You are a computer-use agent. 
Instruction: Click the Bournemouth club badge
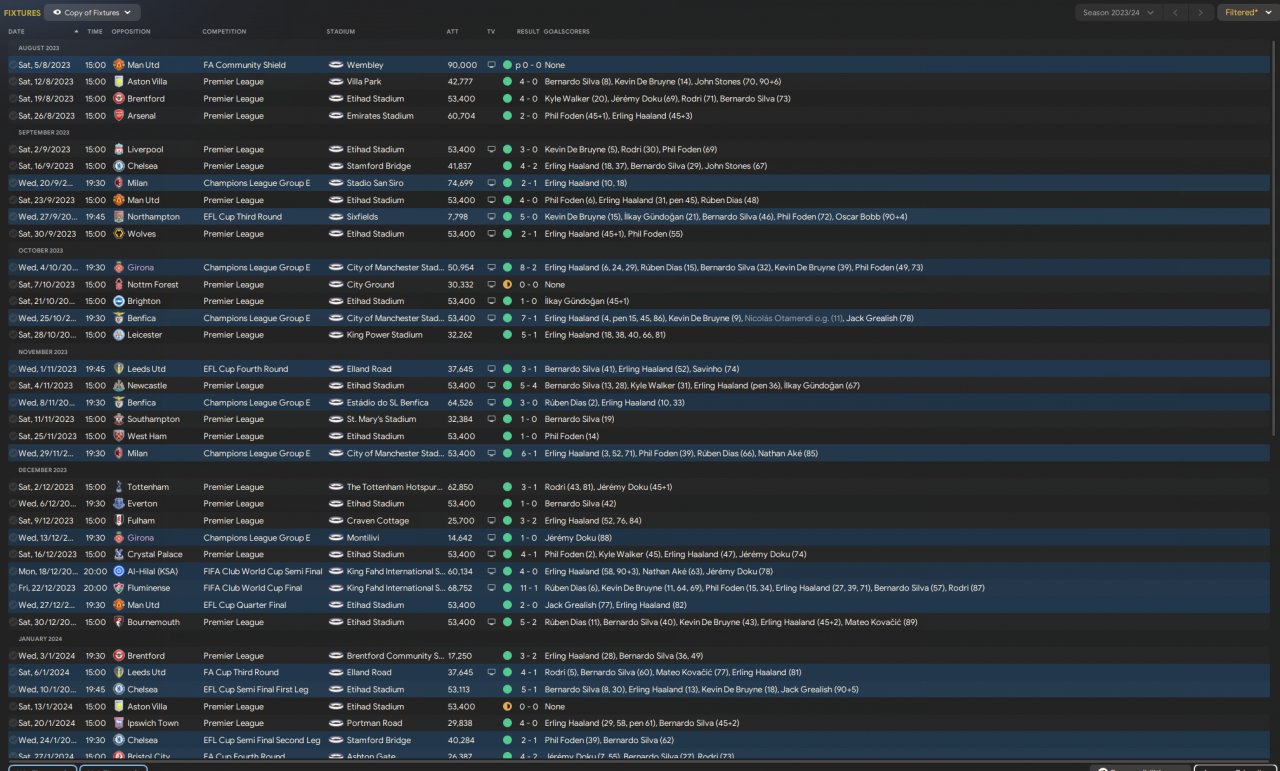pos(118,622)
